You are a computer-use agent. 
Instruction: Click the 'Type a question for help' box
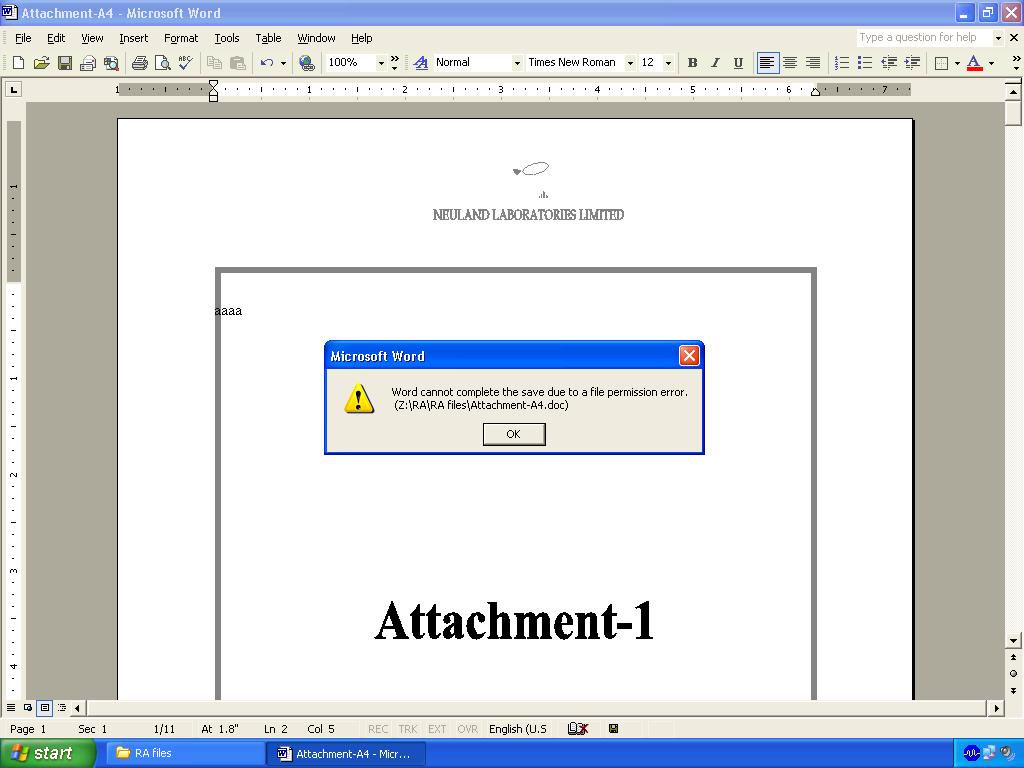pyautogui.click(x=923, y=38)
